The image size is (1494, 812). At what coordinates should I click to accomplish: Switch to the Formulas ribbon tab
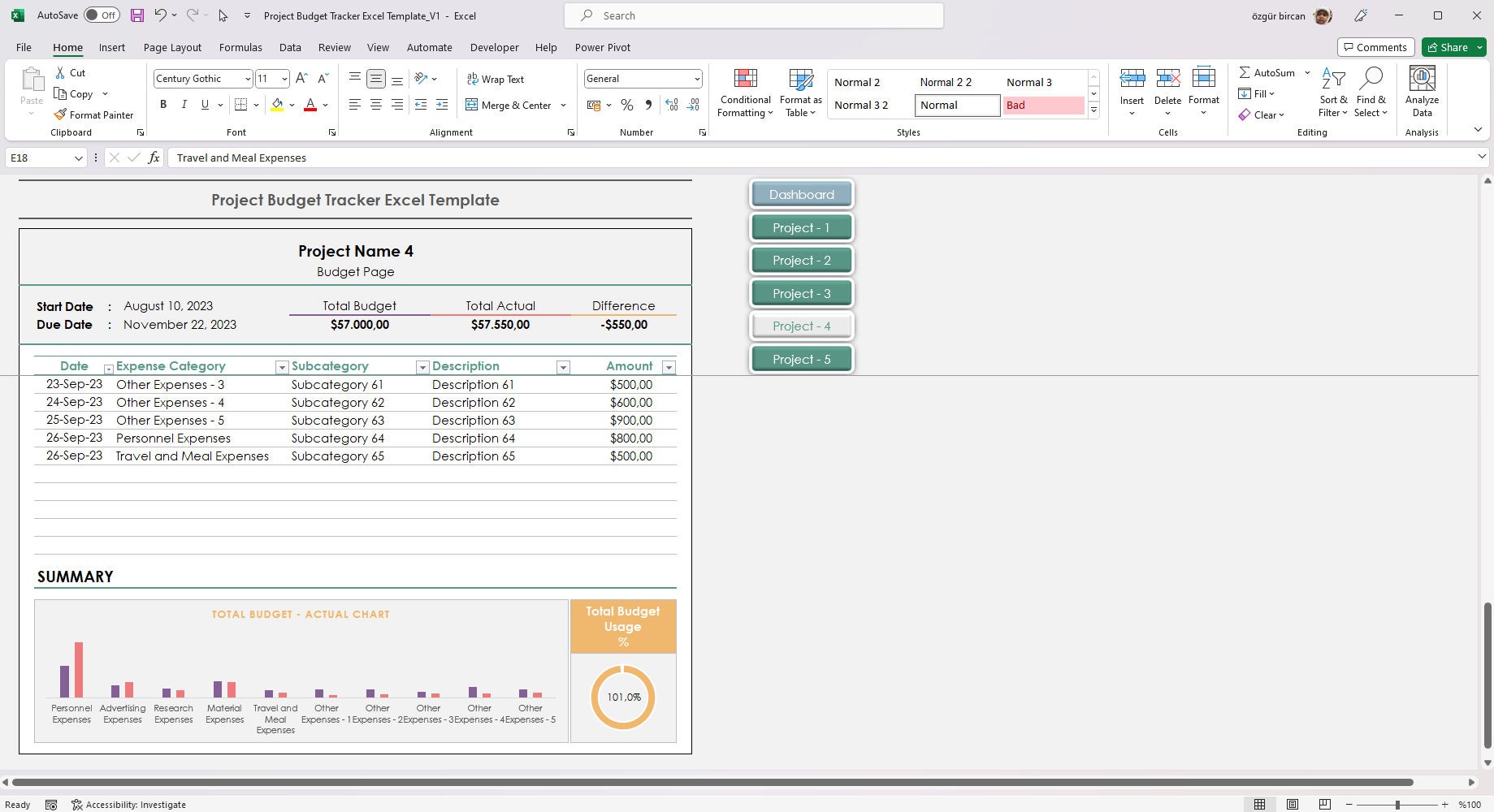tap(240, 47)
